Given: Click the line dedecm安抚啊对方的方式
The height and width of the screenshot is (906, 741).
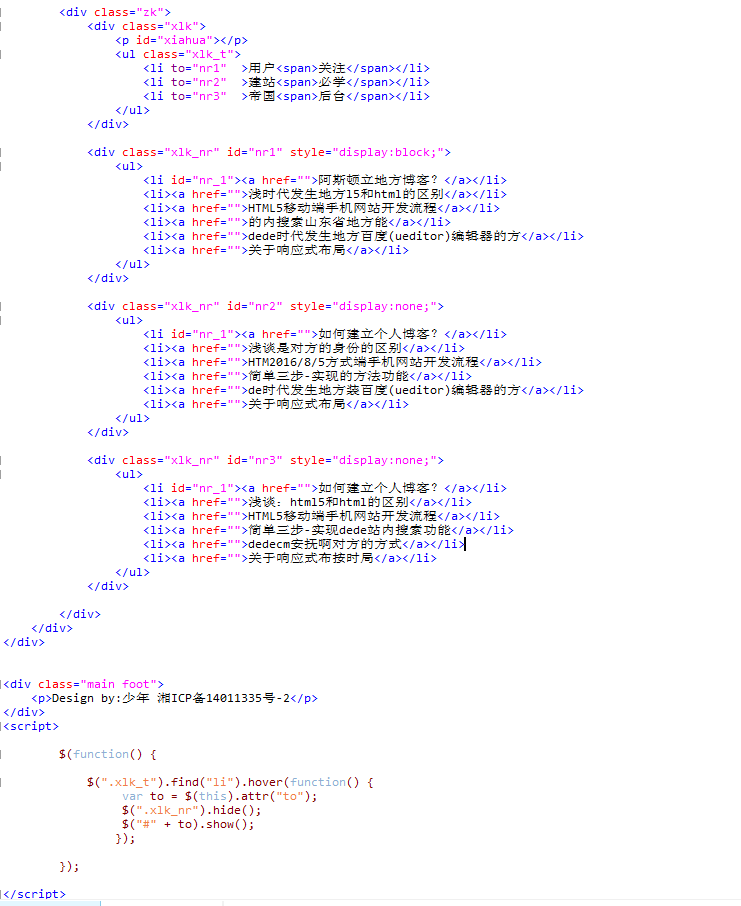Looking at the screenshot, I should [304, 544].
